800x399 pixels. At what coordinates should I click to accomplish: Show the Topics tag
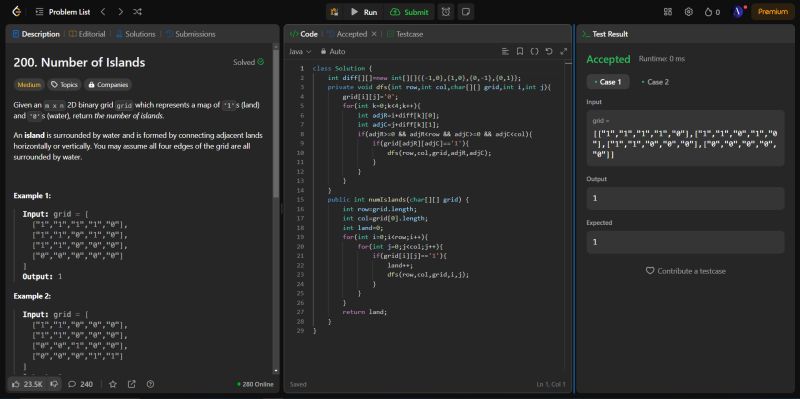(x=64, y=85)
